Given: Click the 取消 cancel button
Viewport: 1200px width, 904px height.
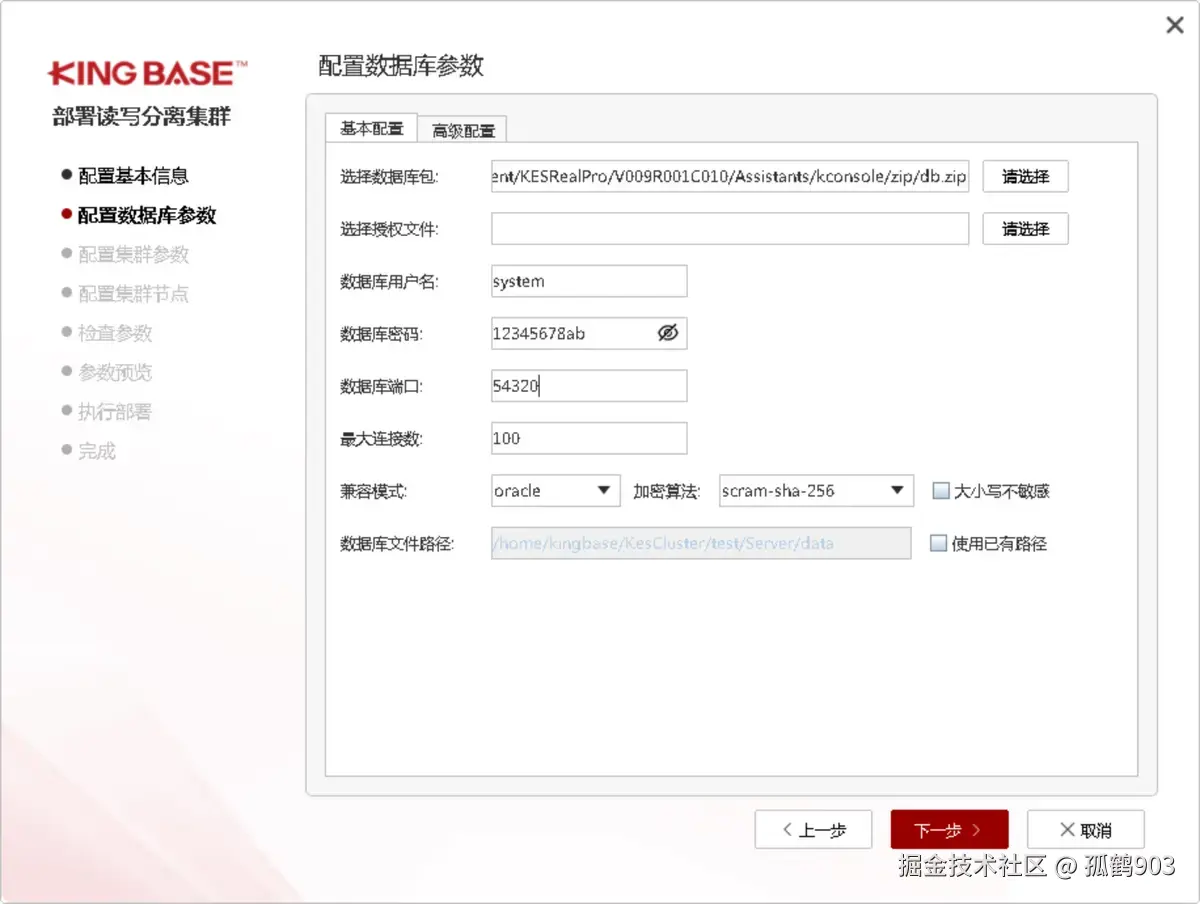Looking at the screenshot, I should coord(1086,830).
